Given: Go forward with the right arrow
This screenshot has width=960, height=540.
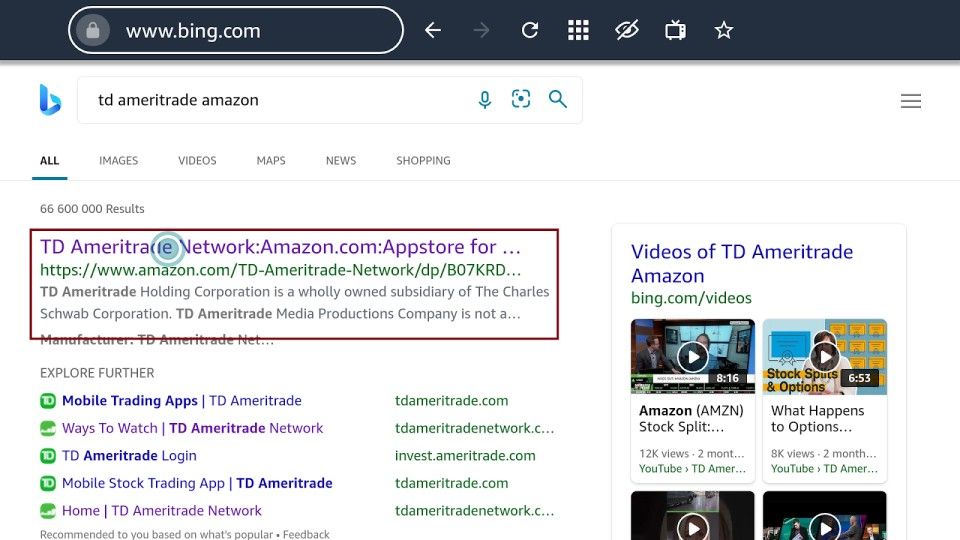Looking at the screenshot, I should [x=481, y=30].
